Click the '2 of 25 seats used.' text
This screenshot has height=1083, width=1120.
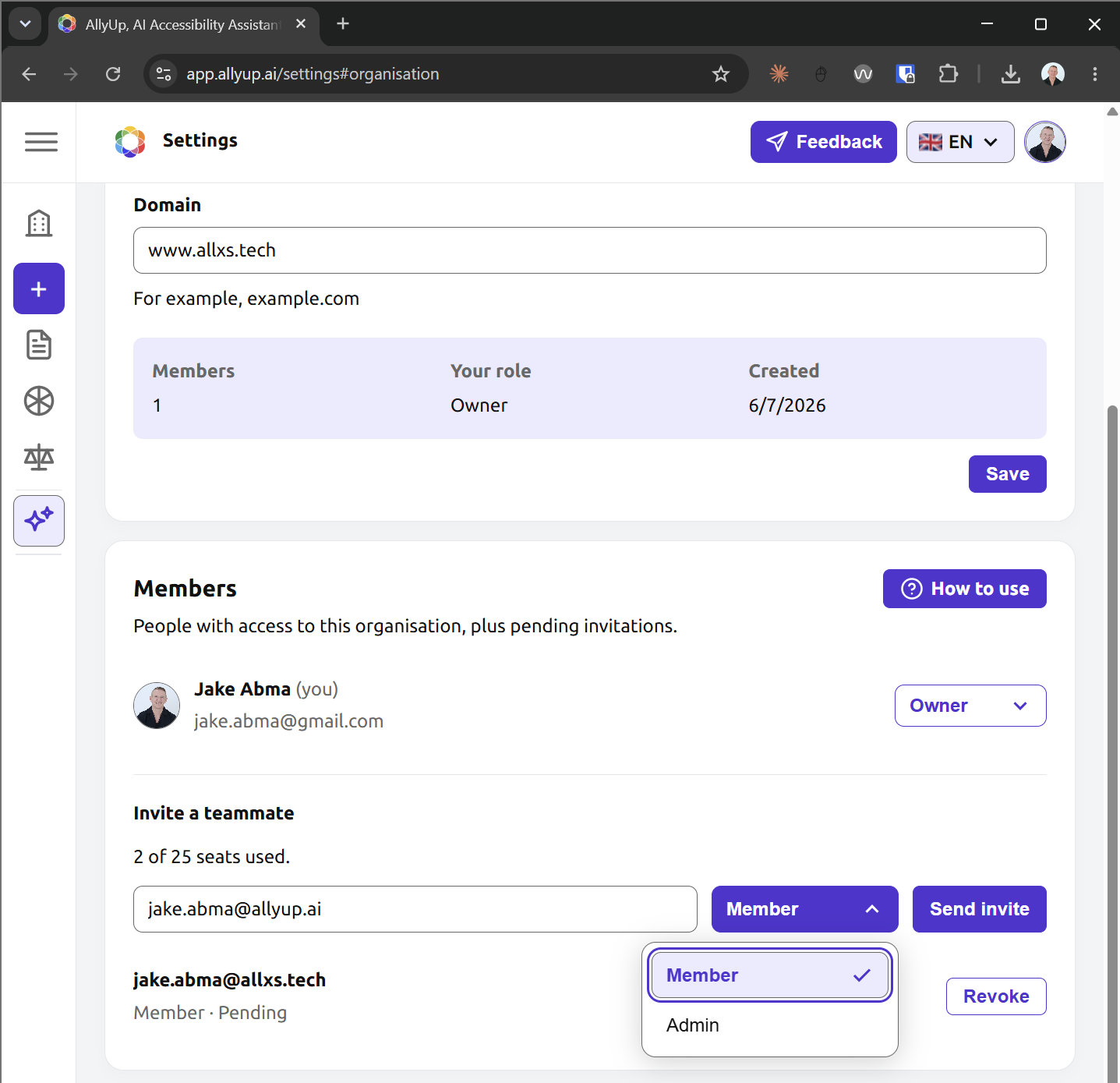click(x=211, y=857)
